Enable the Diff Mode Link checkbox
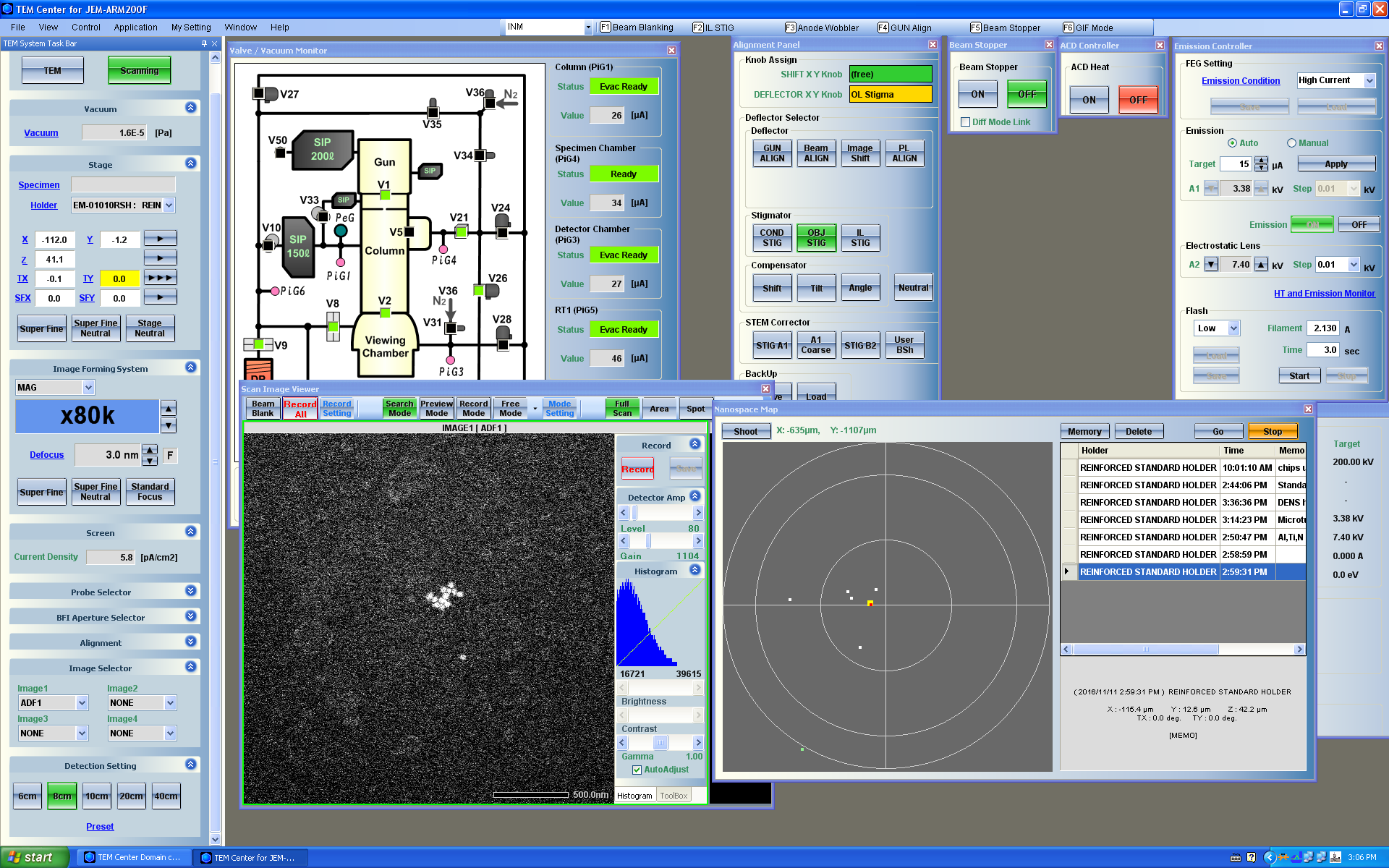The image size is (1389, 868). pos(965,122)
